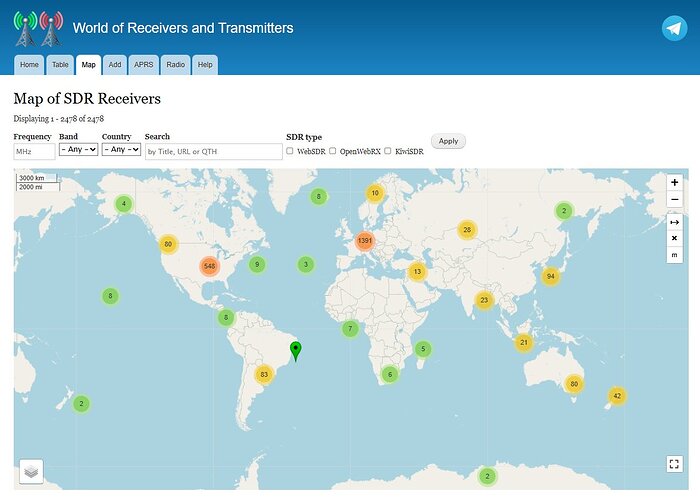Image resolution: width=700 pixels, height=500 pixels.
Task: Open the 1391 cluster over Europe
Action: click(x=365, y=241)
